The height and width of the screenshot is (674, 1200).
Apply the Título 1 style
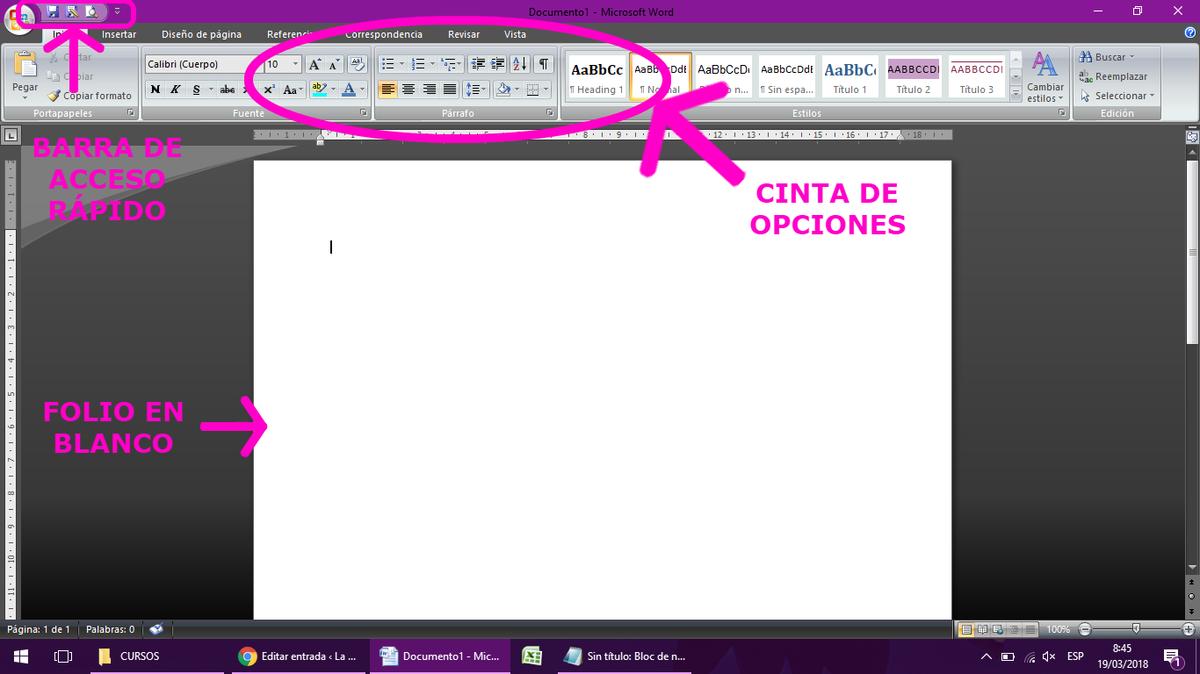pyautogui.click(x=850, y=77)
